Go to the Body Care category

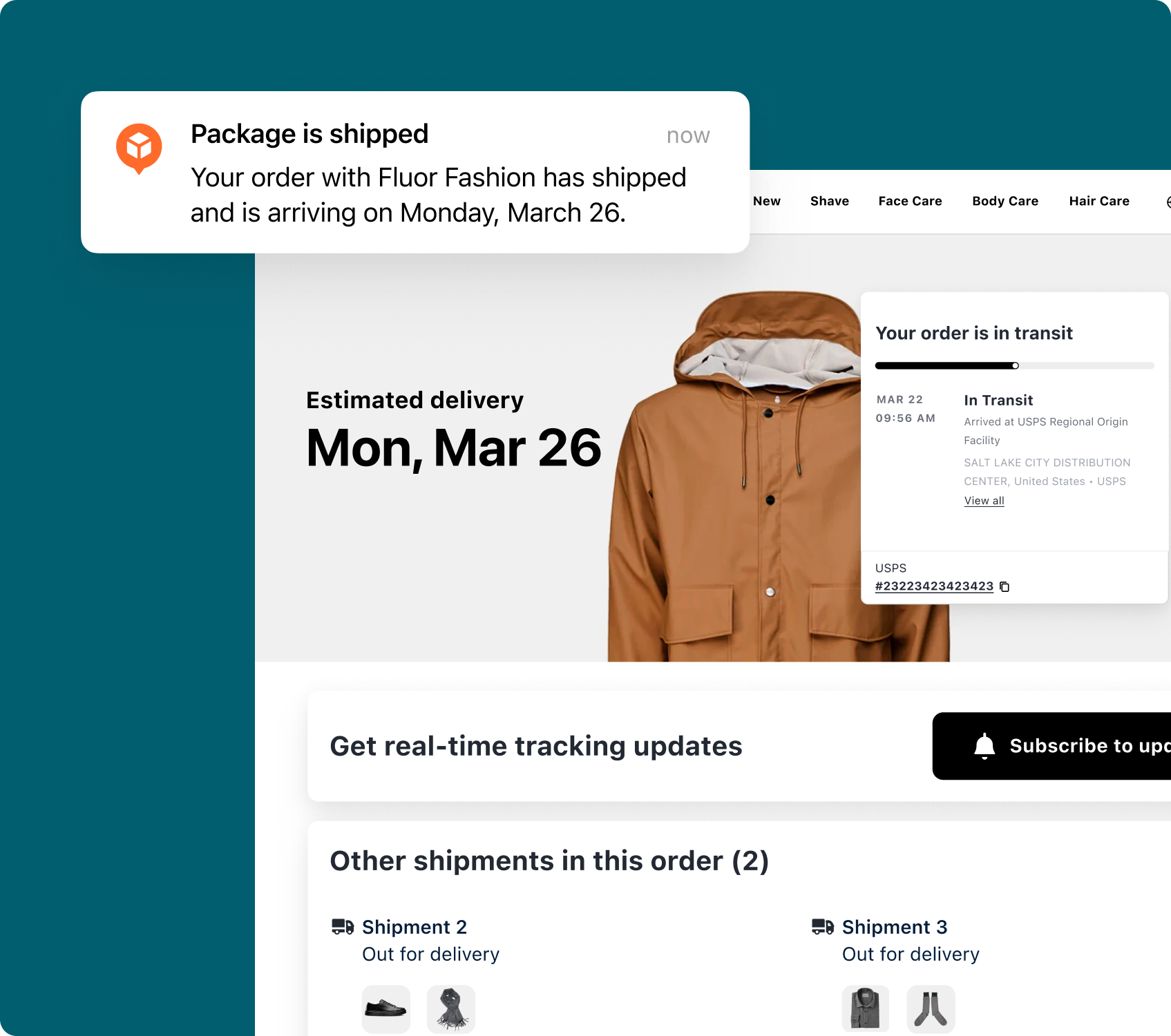1005,201
